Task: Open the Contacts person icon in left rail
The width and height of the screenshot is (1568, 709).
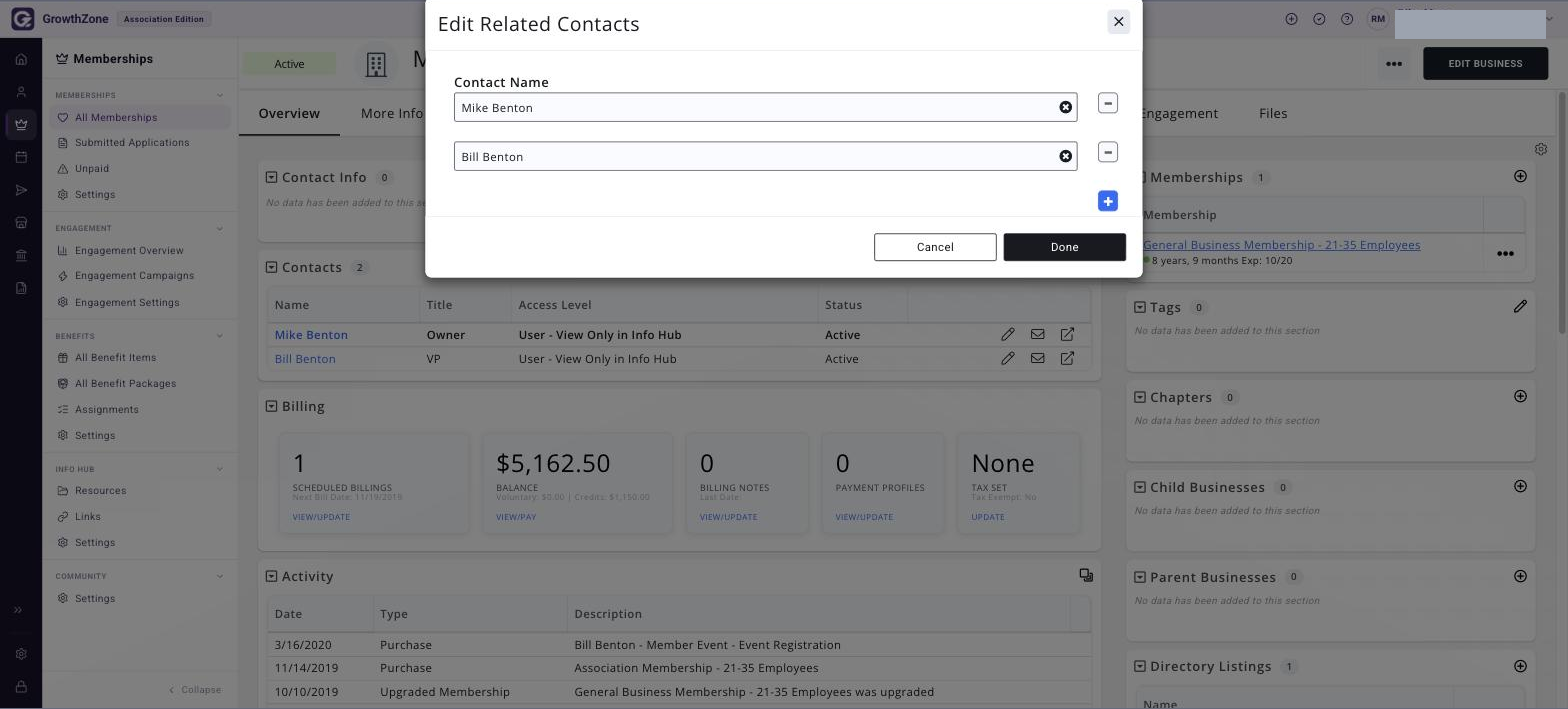Action: pos(21,92)
